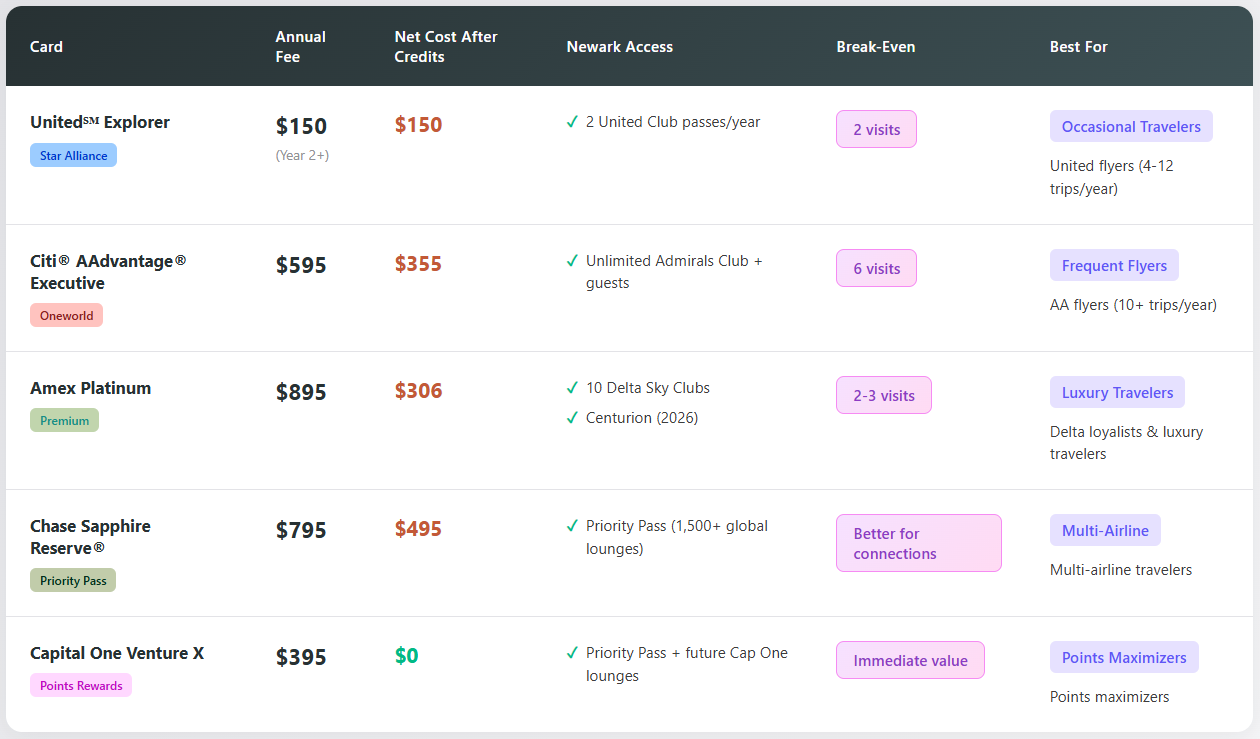The height and width of the screenshot is (739, 1260).
Task: Click the Net Cost After Credits header
Action: pyautogui.click(x=446, y=46)
